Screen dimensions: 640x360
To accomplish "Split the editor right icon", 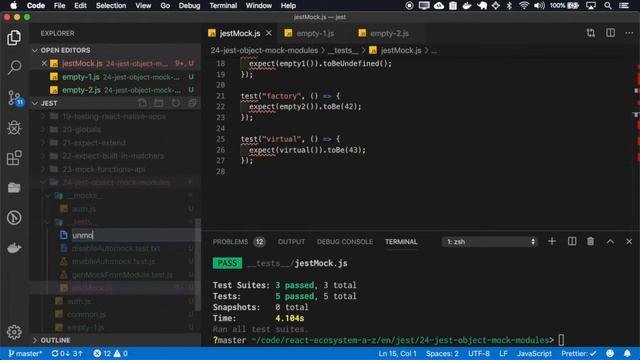I will coord(610,33).
